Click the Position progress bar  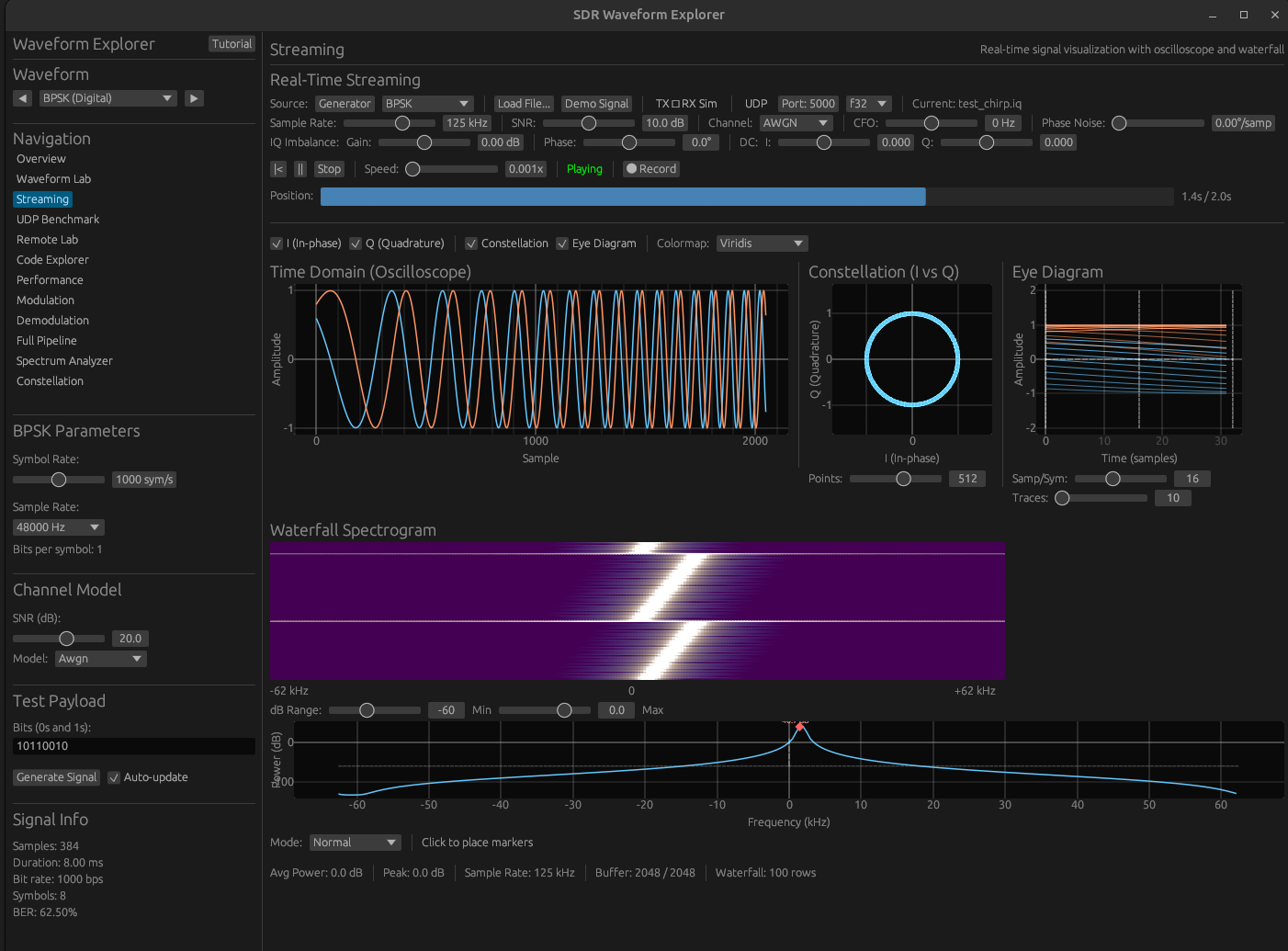click(746, 197)
